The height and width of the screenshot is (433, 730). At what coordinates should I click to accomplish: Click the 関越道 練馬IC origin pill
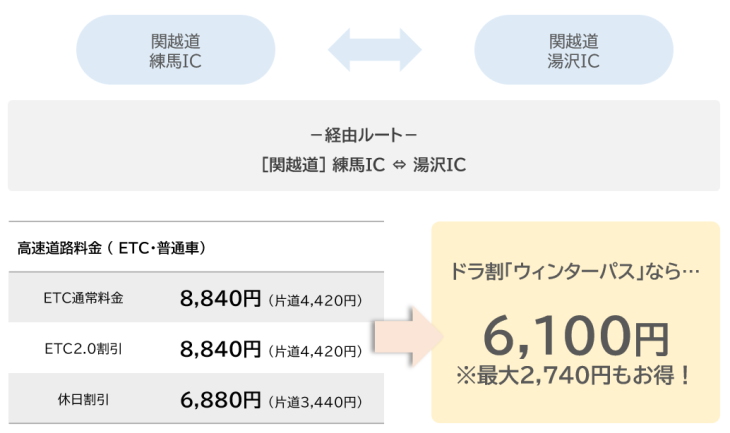(x=175, y=51)
